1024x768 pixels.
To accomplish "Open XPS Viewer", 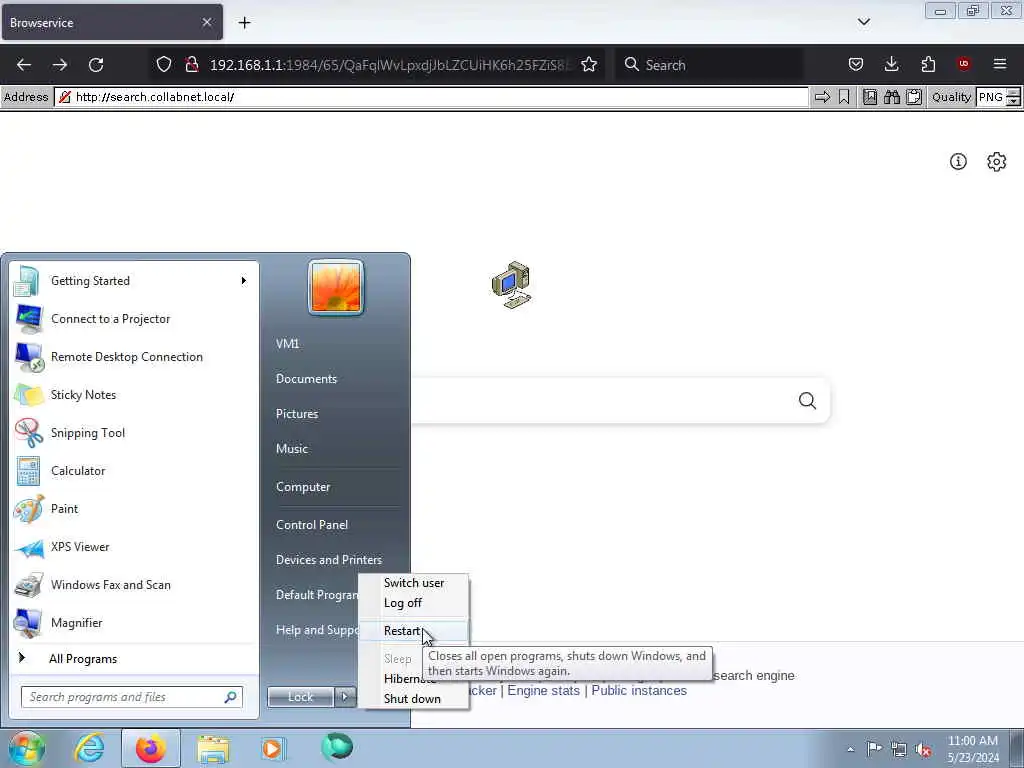I will [x=135, y=547].
